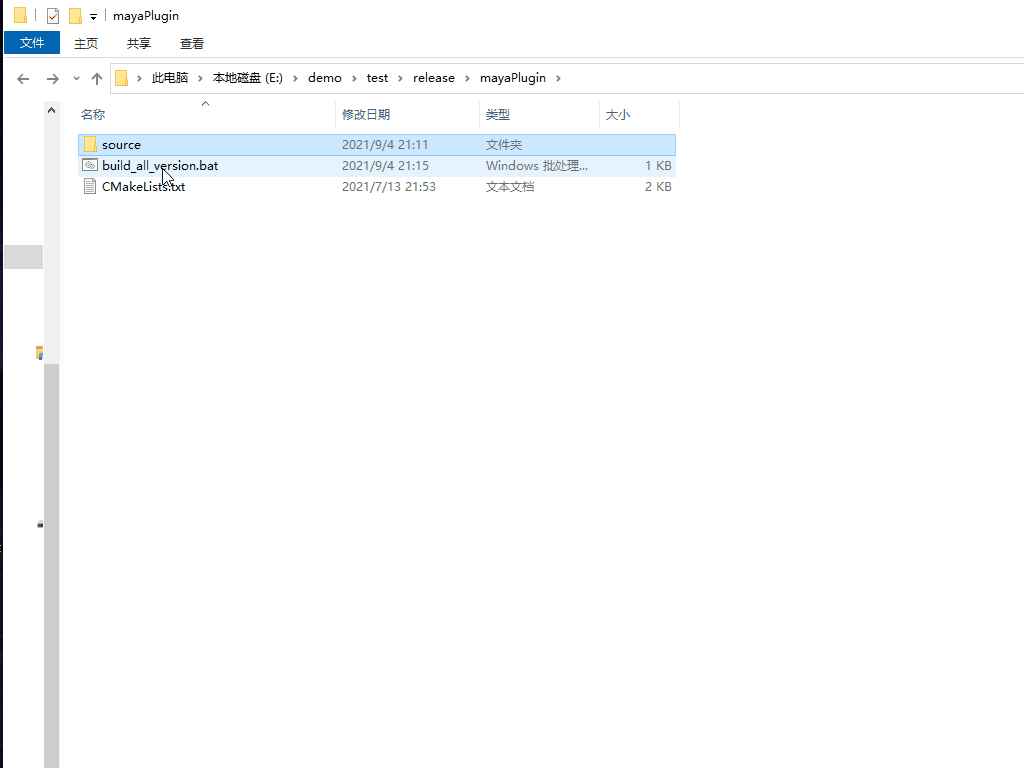The image size is (1024, 768).
Task: Click the folder icon in address bar
Action: click(122, 78)
